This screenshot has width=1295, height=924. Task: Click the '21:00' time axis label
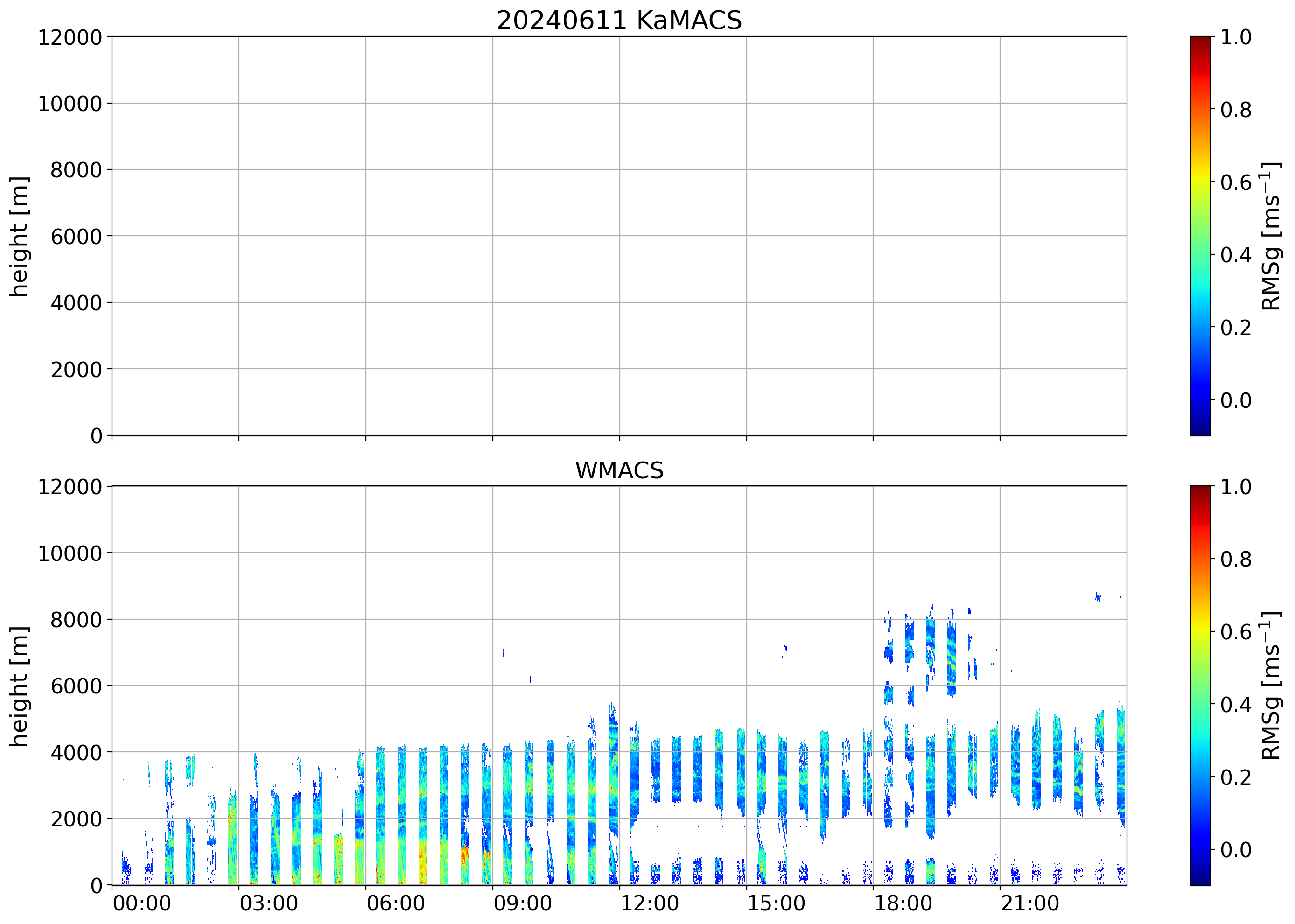click(x=1030, y=903)
